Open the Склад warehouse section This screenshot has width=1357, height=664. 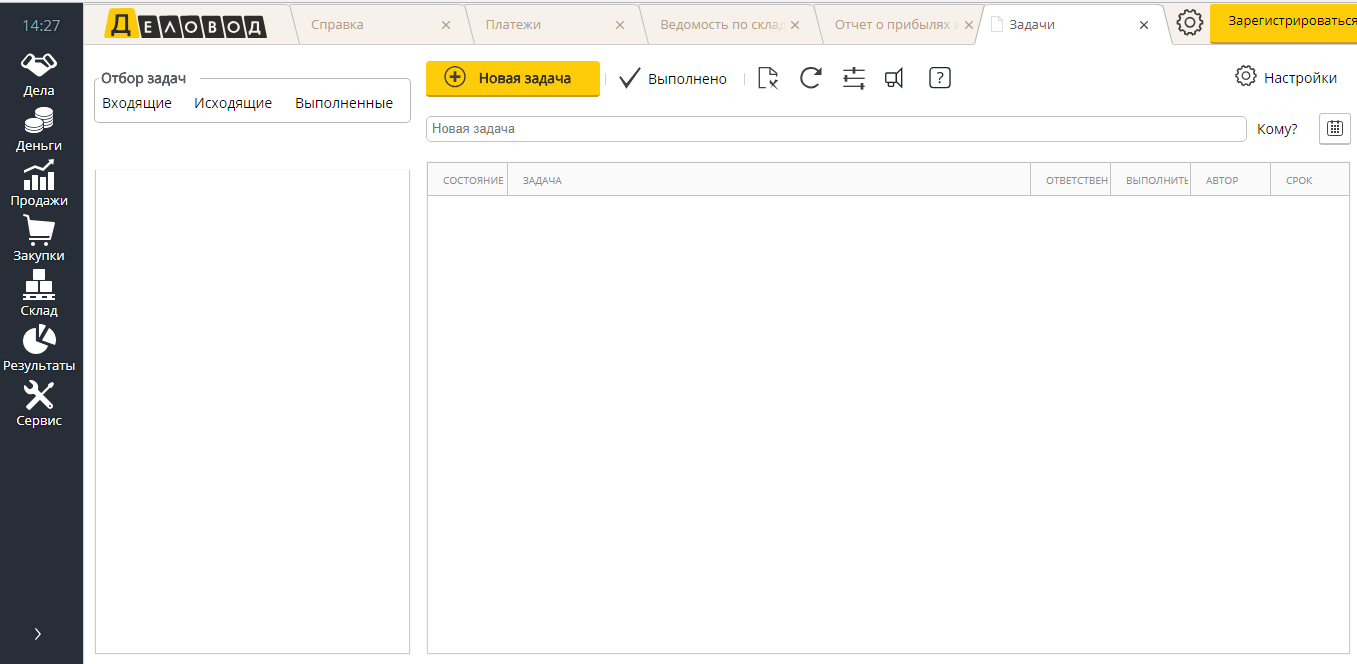pyautogui.click(x=39, y=293)
